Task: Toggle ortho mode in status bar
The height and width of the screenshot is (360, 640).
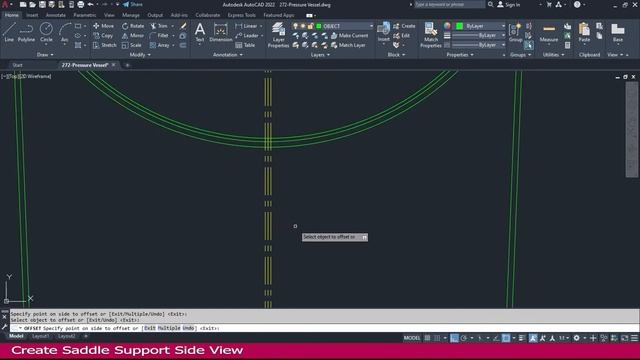Action: tap(454, 338)
